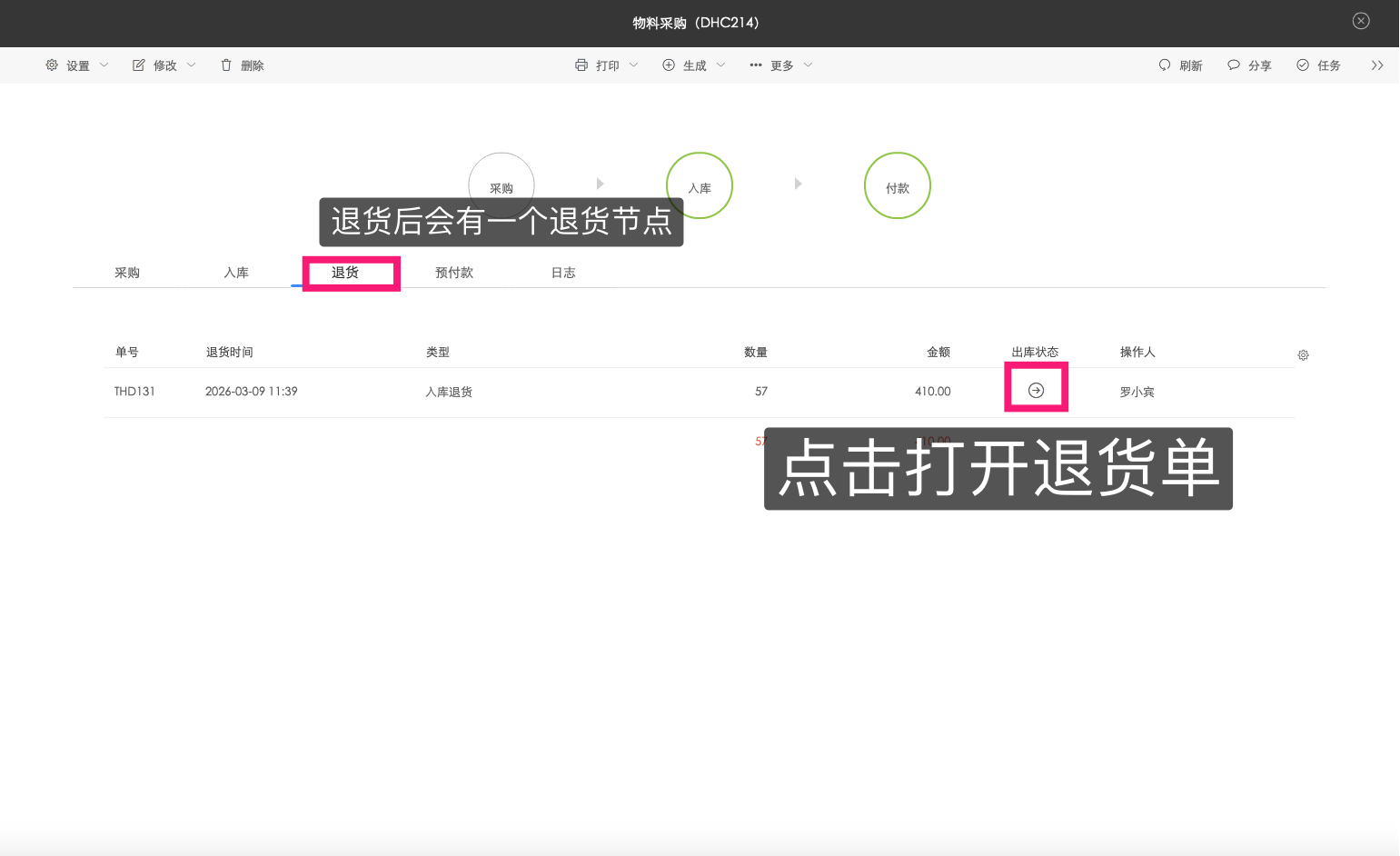Open the 修改 edit icon
The image size is (1400, 856).
tap(138, 65)
